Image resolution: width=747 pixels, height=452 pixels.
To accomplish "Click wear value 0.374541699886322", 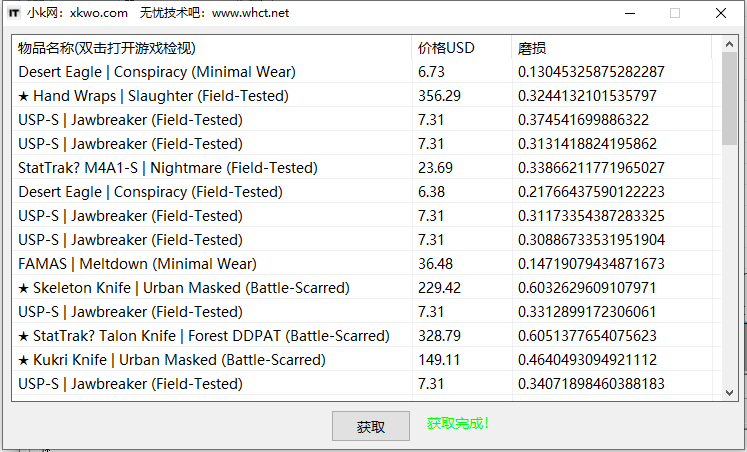I will tap(583, 120).
